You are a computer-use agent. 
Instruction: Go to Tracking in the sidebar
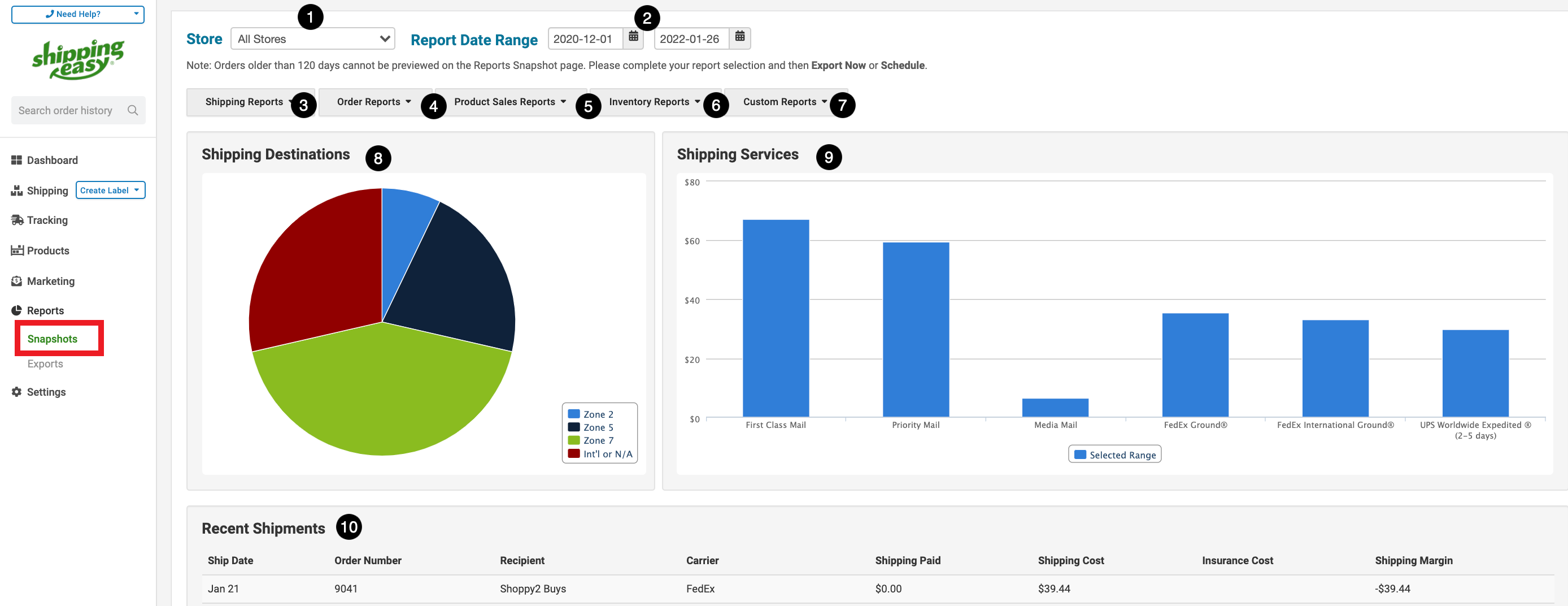coord(47,220)
